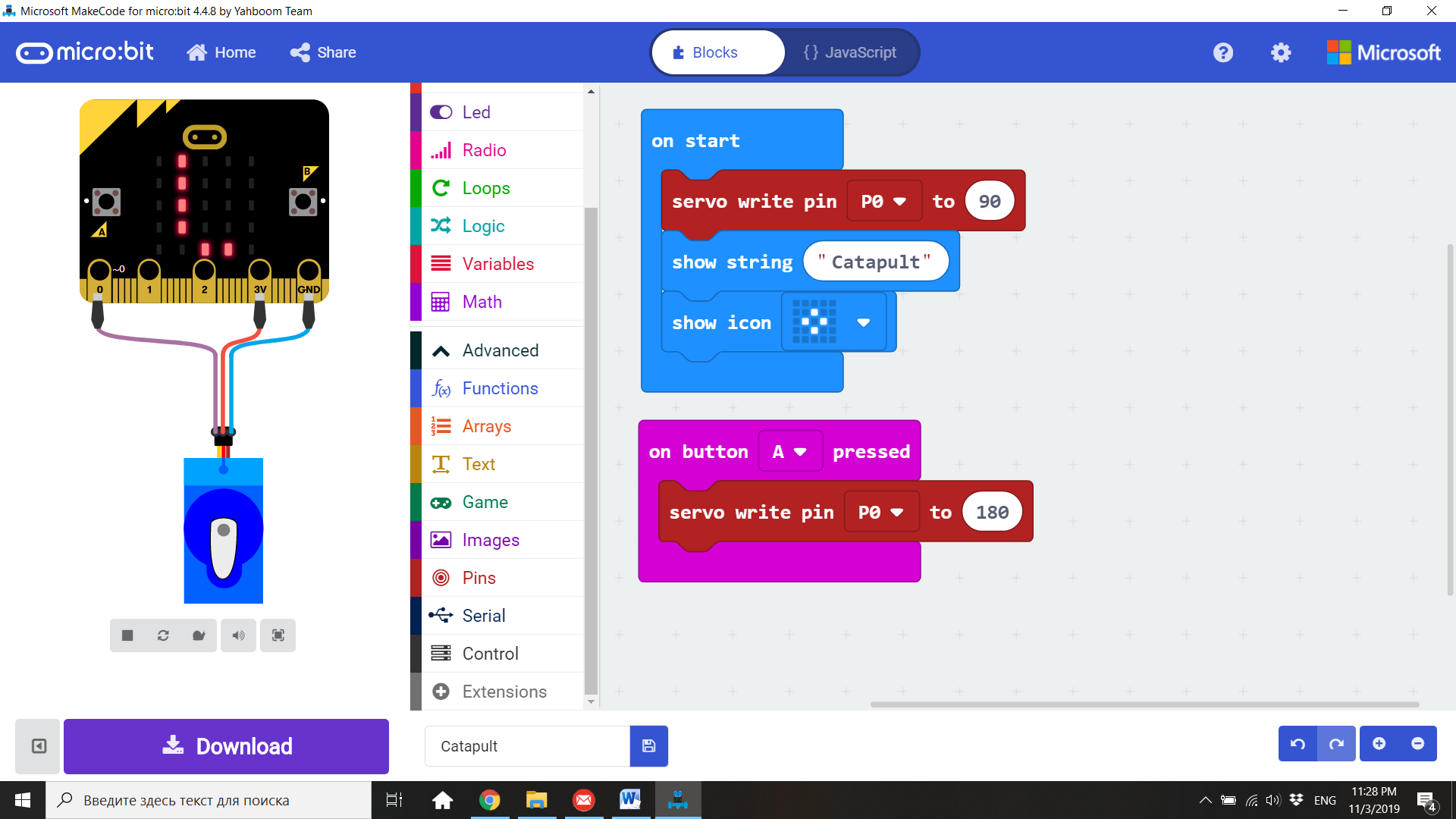
Task: Open the Help menu question icon
Action: point(1222,52)
